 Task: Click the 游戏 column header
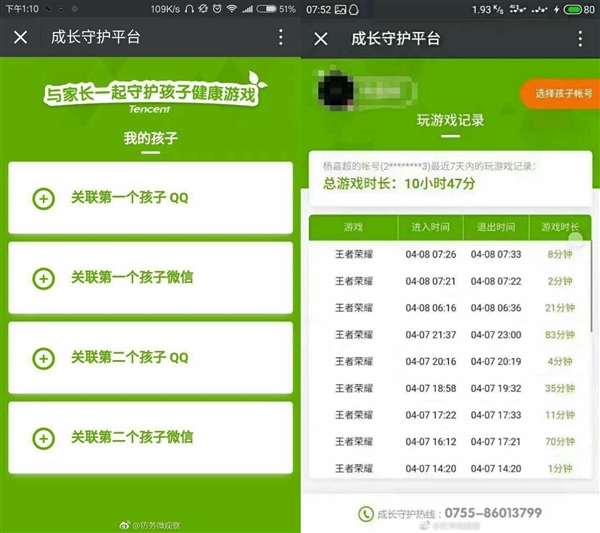(x=353, y=228)
